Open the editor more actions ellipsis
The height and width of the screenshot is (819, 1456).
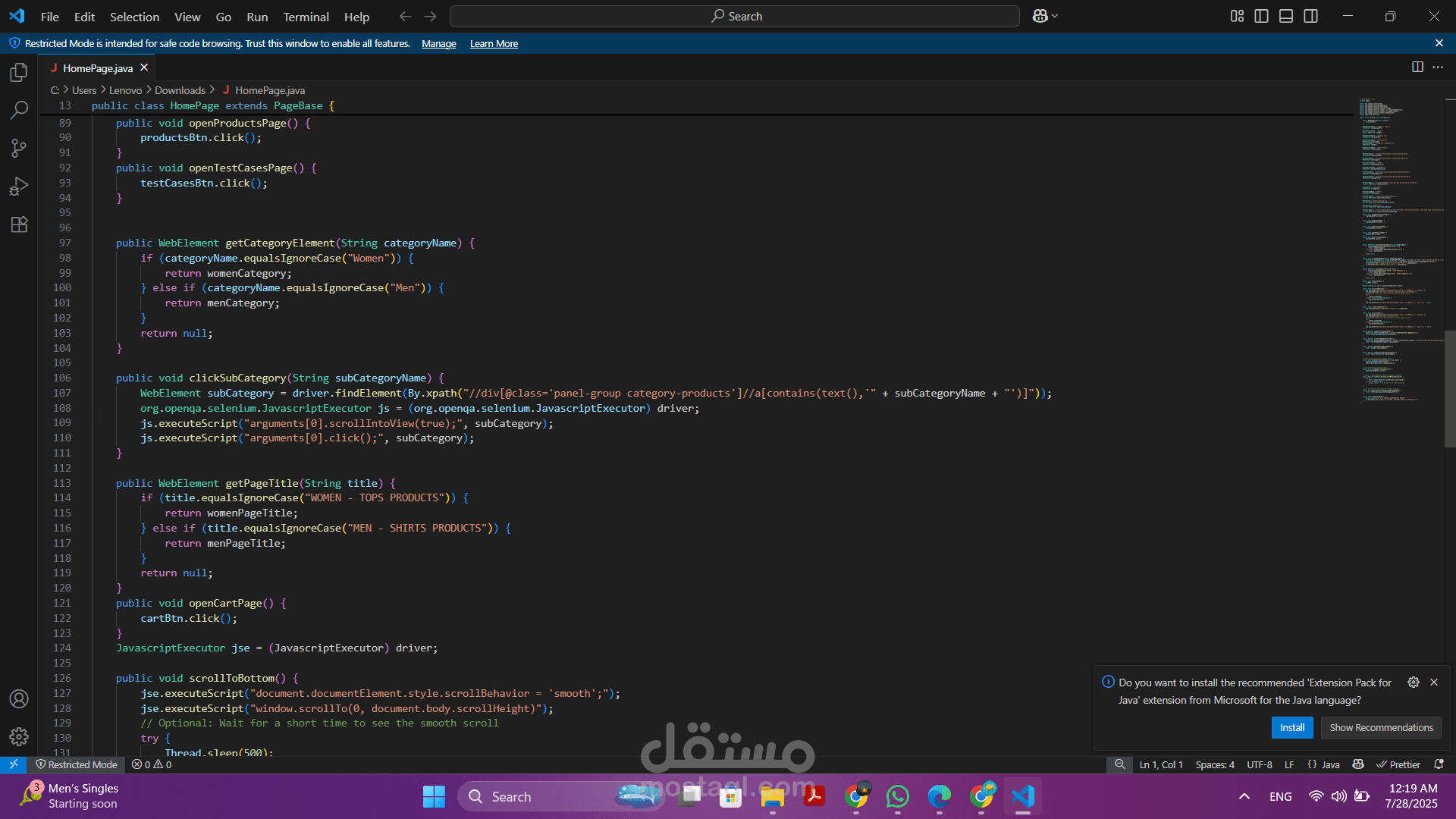pos(1438,67)
